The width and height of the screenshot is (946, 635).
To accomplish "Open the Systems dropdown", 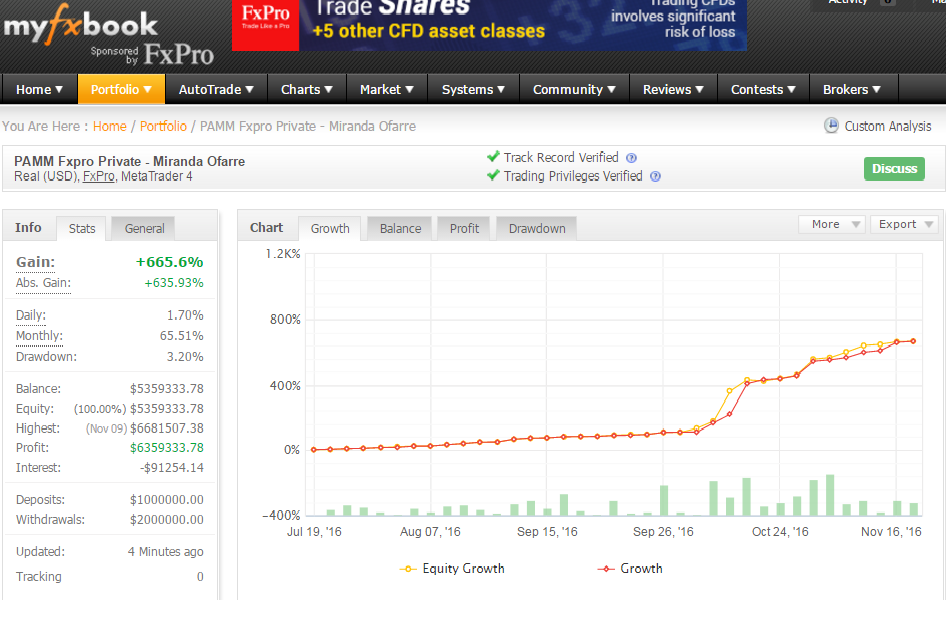I will tap(473, 89).
